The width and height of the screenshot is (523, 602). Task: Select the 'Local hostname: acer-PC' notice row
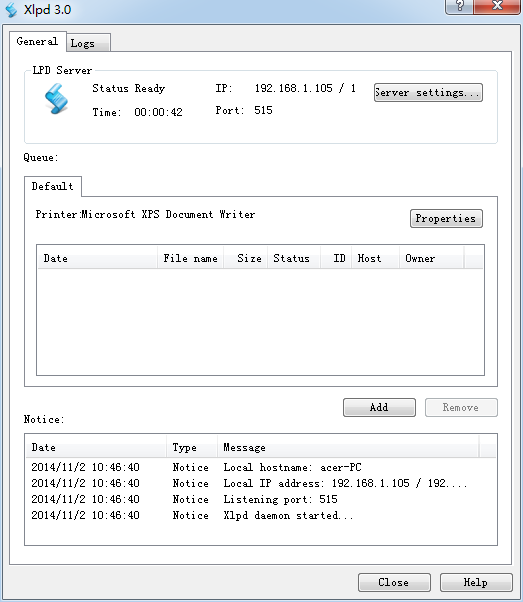coord(261,467)
